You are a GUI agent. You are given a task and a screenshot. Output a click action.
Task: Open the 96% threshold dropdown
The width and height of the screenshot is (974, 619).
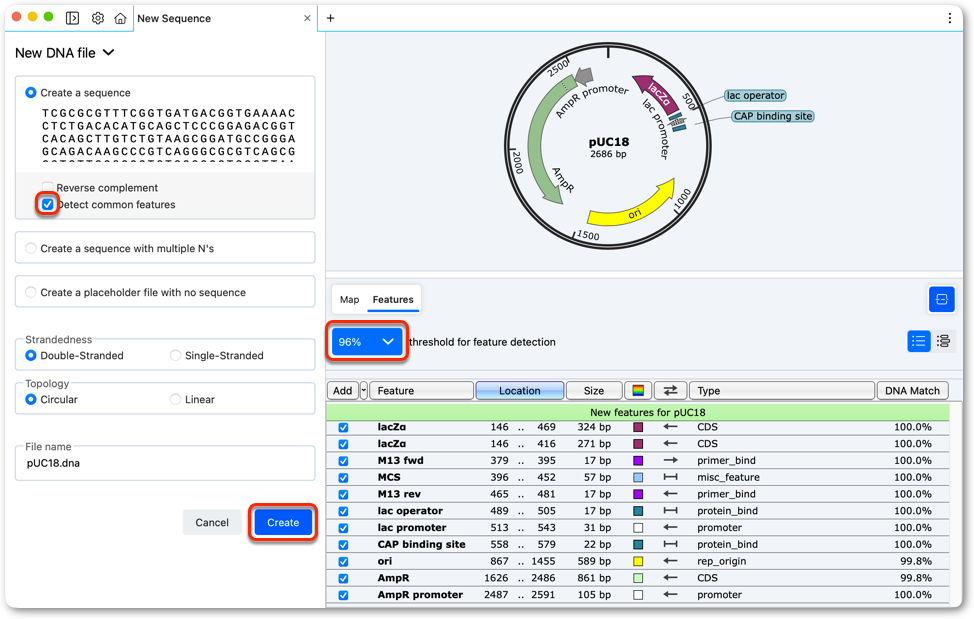coord(366,341)
